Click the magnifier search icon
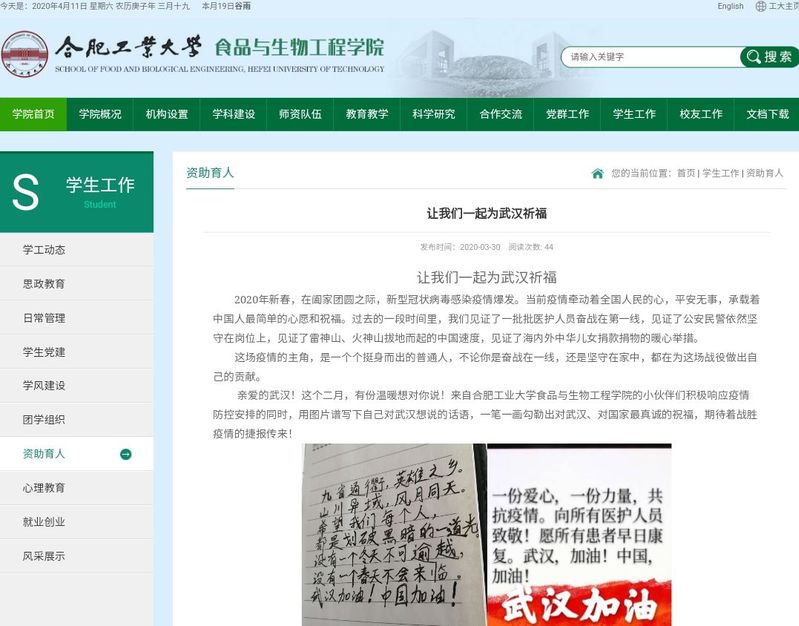 pos(752,57)
